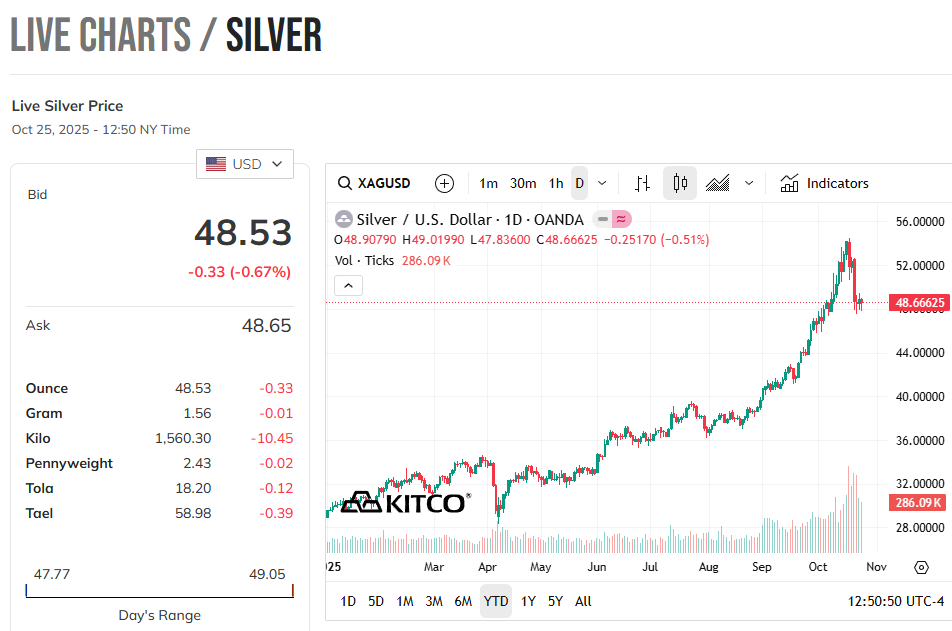Click the XAGUSD symbol search magnifier
The image size is (952, 631).
345,184
